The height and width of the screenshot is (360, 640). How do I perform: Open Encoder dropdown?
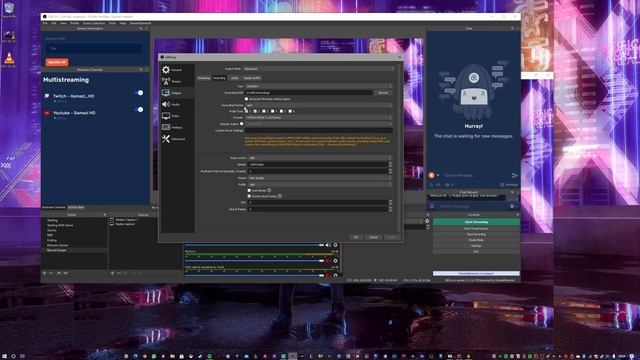(318, 118)
